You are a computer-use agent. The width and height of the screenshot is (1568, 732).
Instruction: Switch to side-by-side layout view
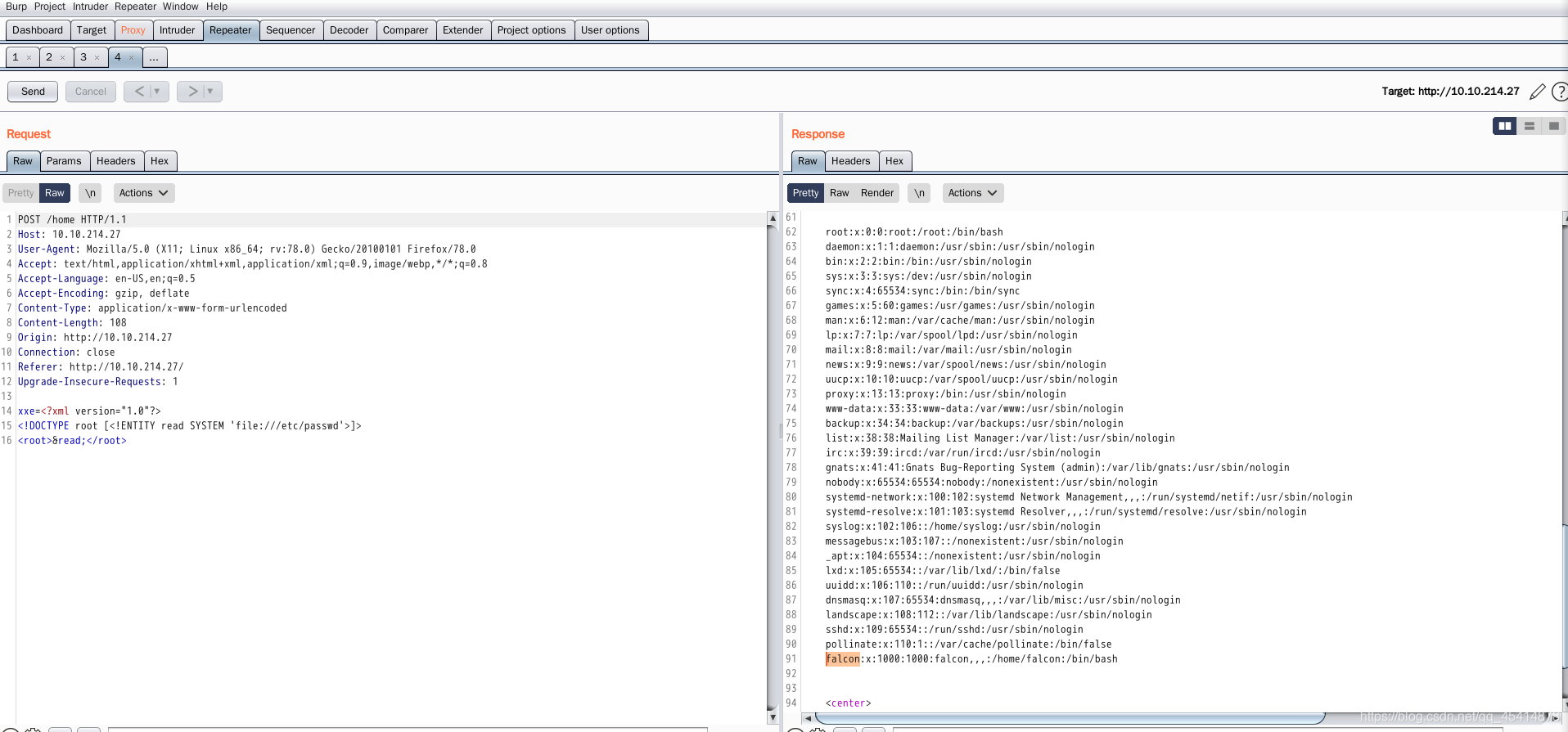[1504, 126]
